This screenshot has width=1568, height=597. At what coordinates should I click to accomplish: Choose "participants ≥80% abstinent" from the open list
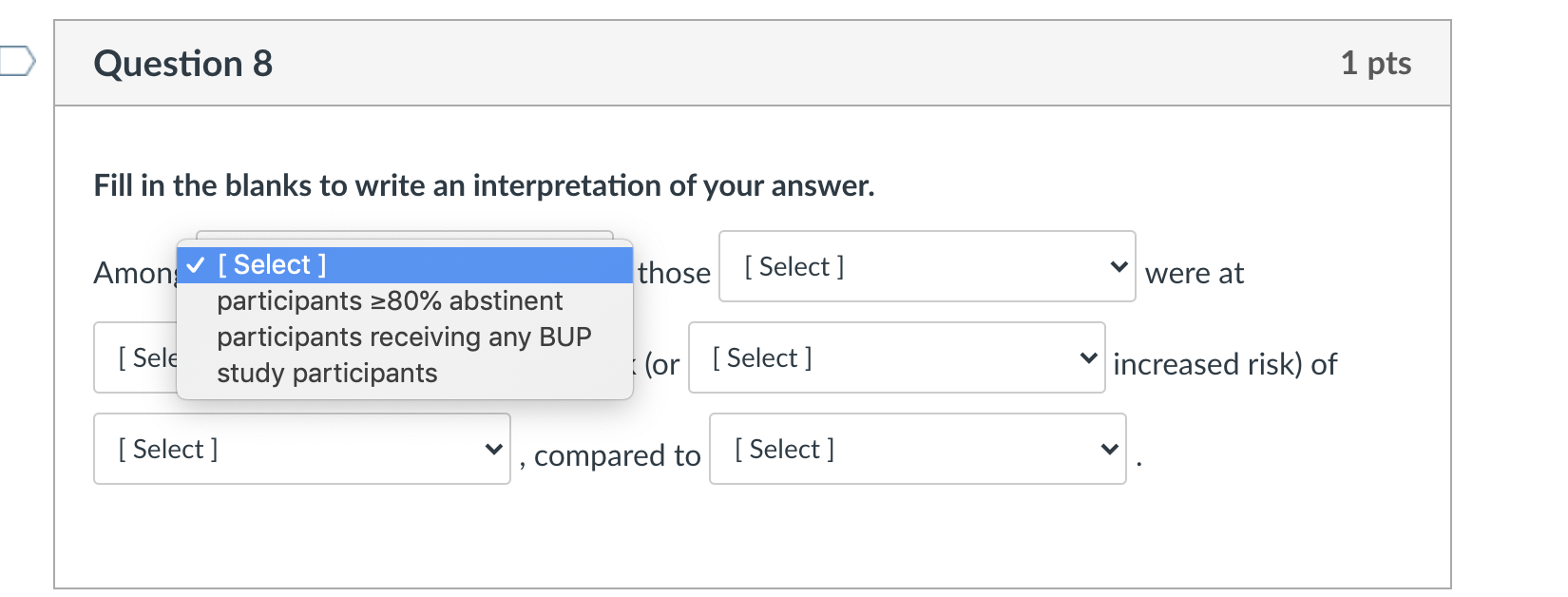point(390,301)
